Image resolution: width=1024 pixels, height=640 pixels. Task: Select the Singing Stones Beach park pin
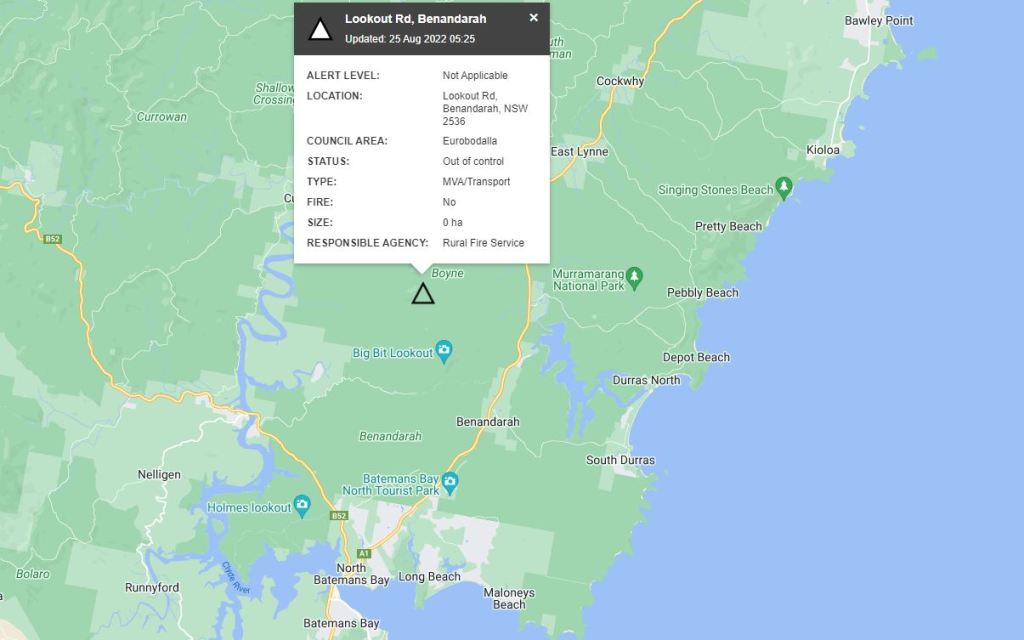784,188
